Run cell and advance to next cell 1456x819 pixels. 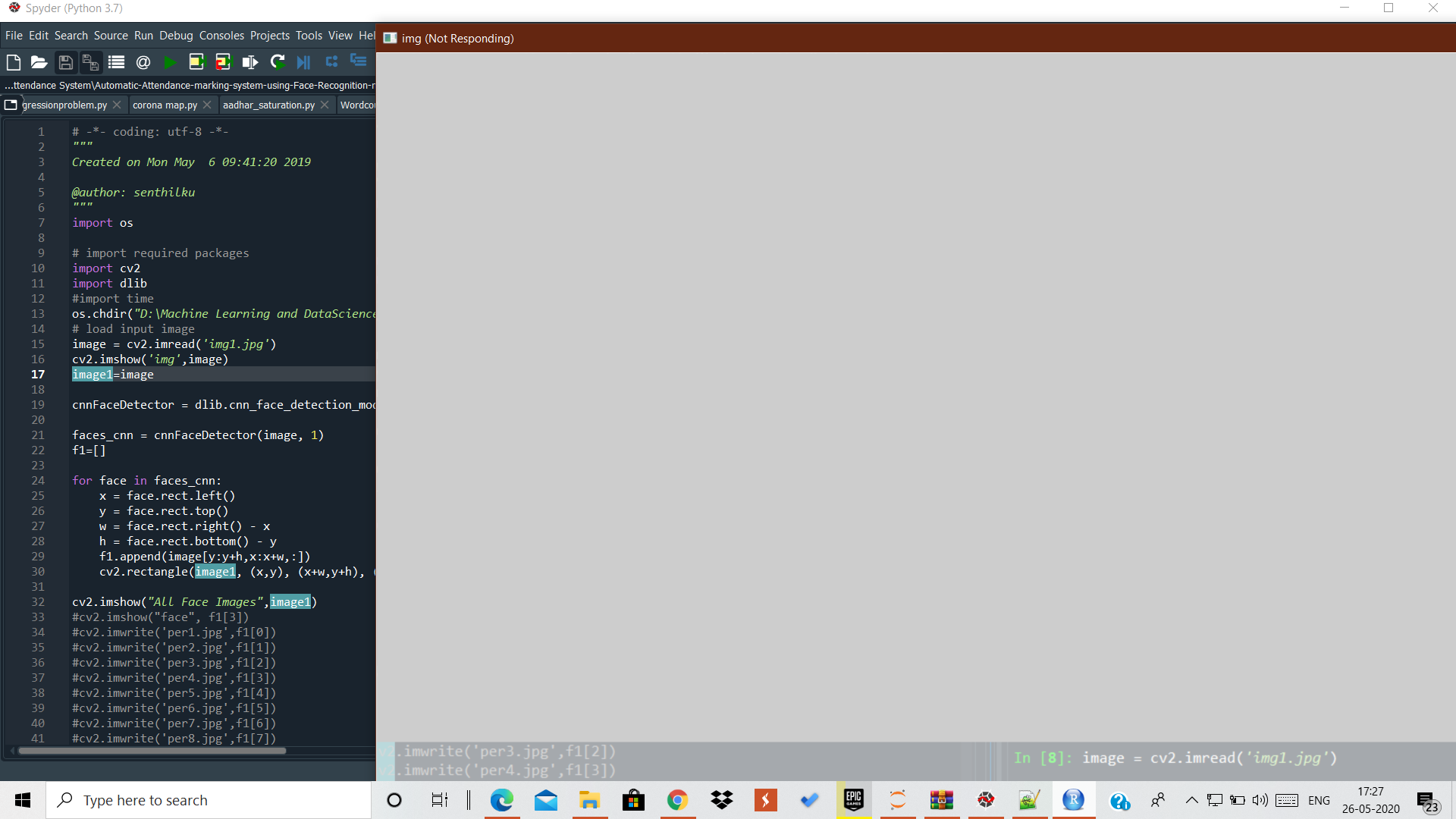223,62
